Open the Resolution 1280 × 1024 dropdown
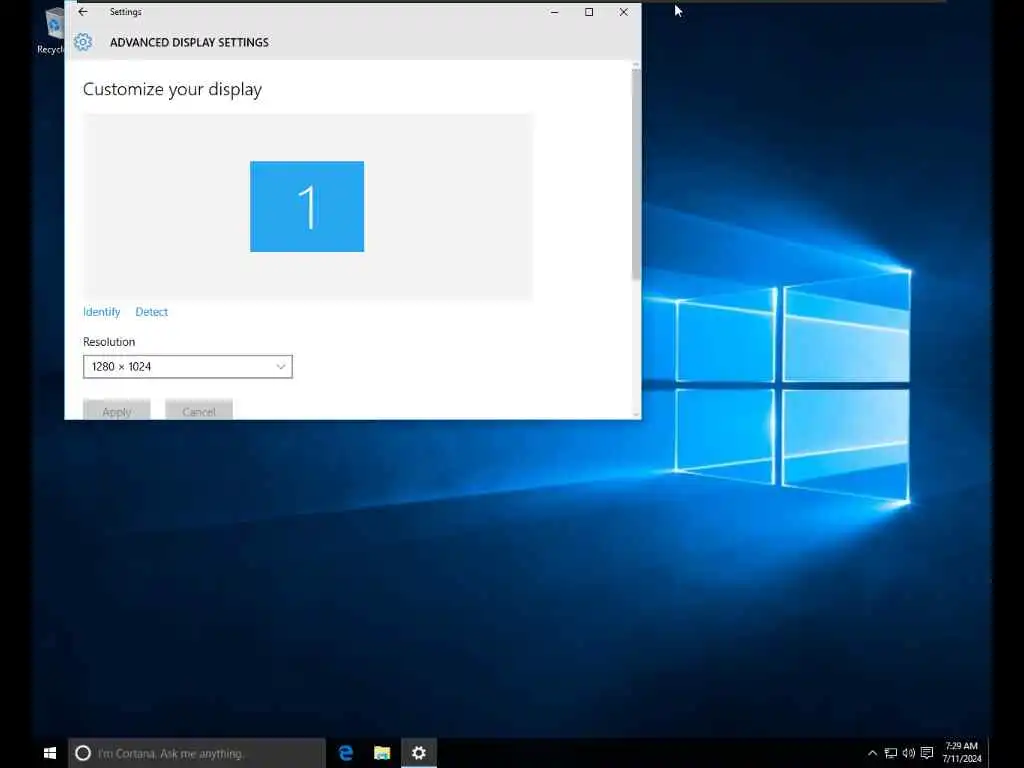 (187, 366)
